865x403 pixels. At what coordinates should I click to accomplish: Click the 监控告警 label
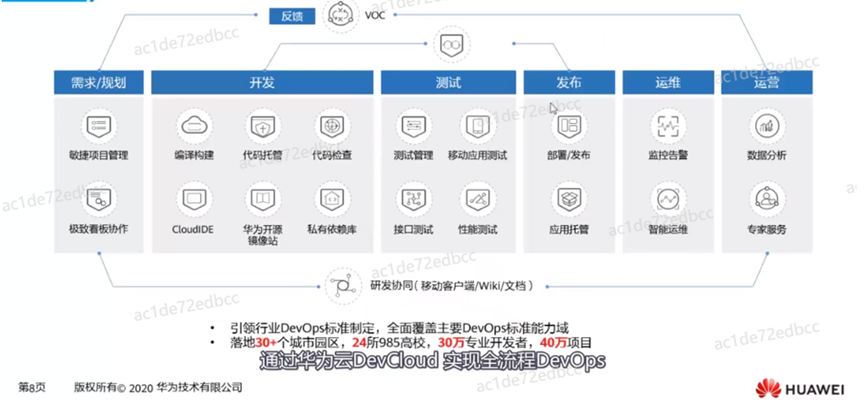[668, 155]
